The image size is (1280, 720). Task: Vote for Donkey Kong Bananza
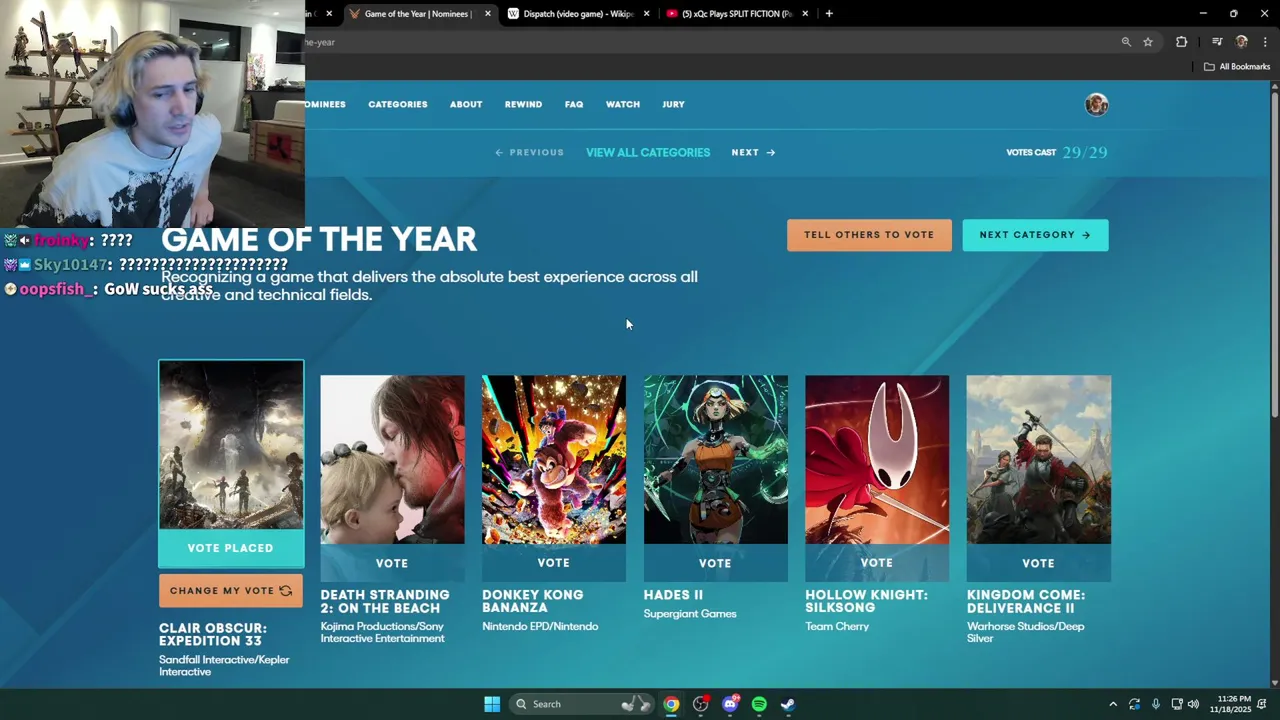(554, 563)
